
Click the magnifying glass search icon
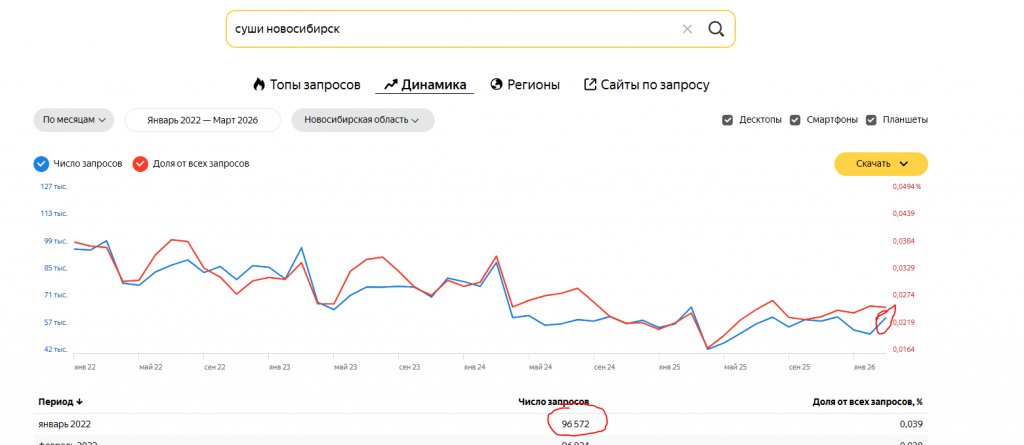(716, 29)
